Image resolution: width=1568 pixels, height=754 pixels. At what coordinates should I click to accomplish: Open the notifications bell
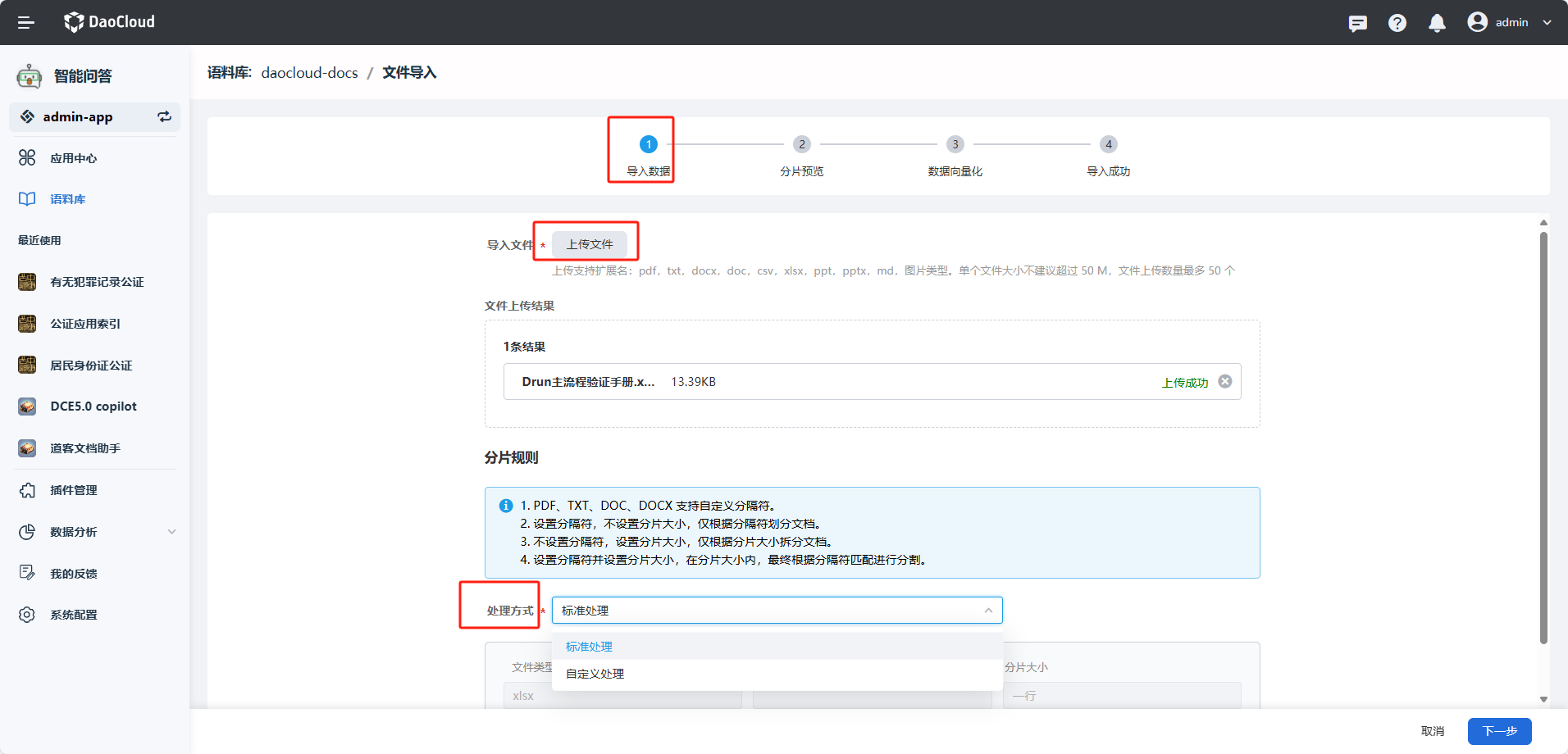1436,22
